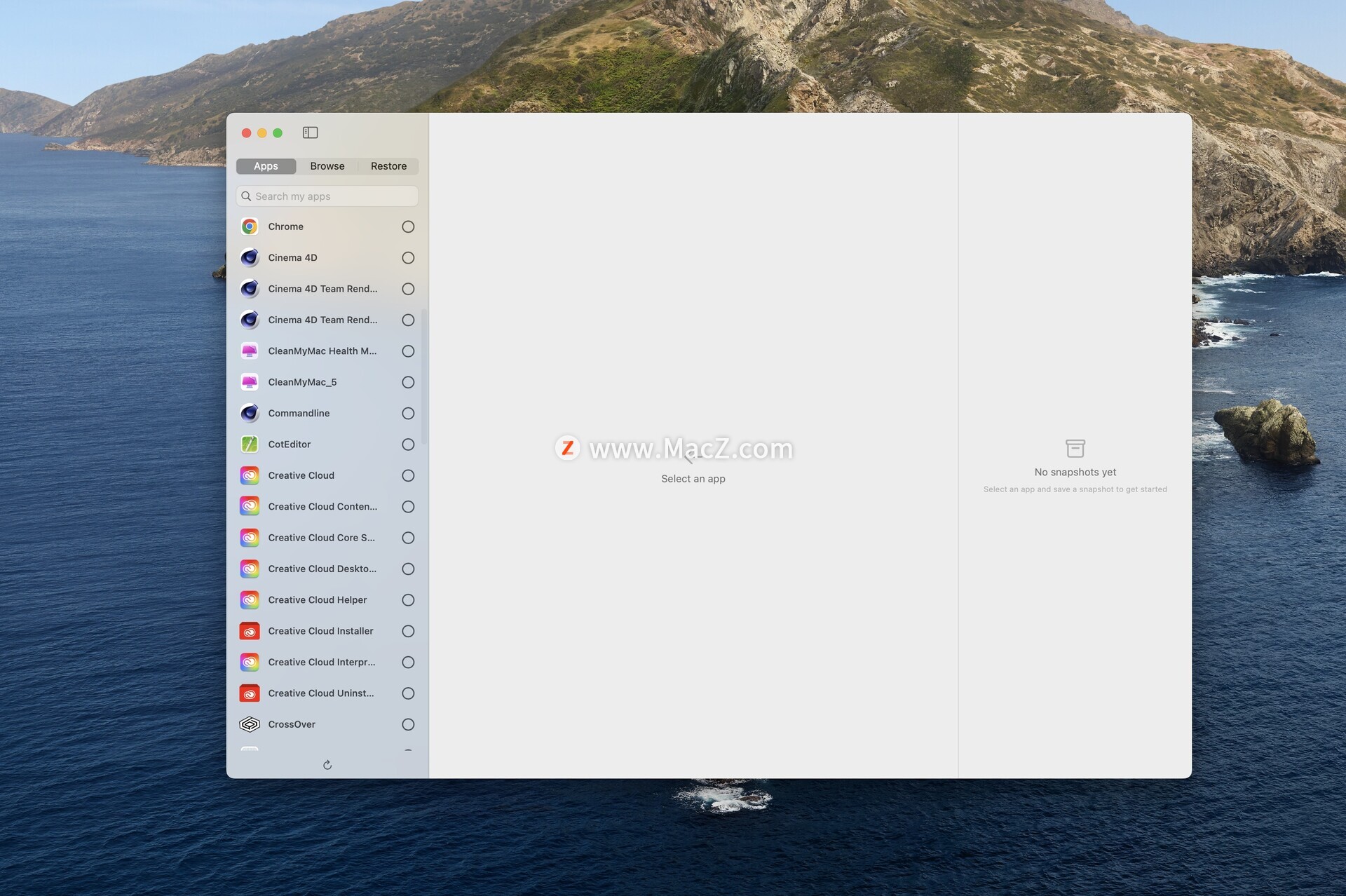Screen dimensions: 1346x896
Task: Click the Creative Cloud Uninst... icon
Action: 250,693
